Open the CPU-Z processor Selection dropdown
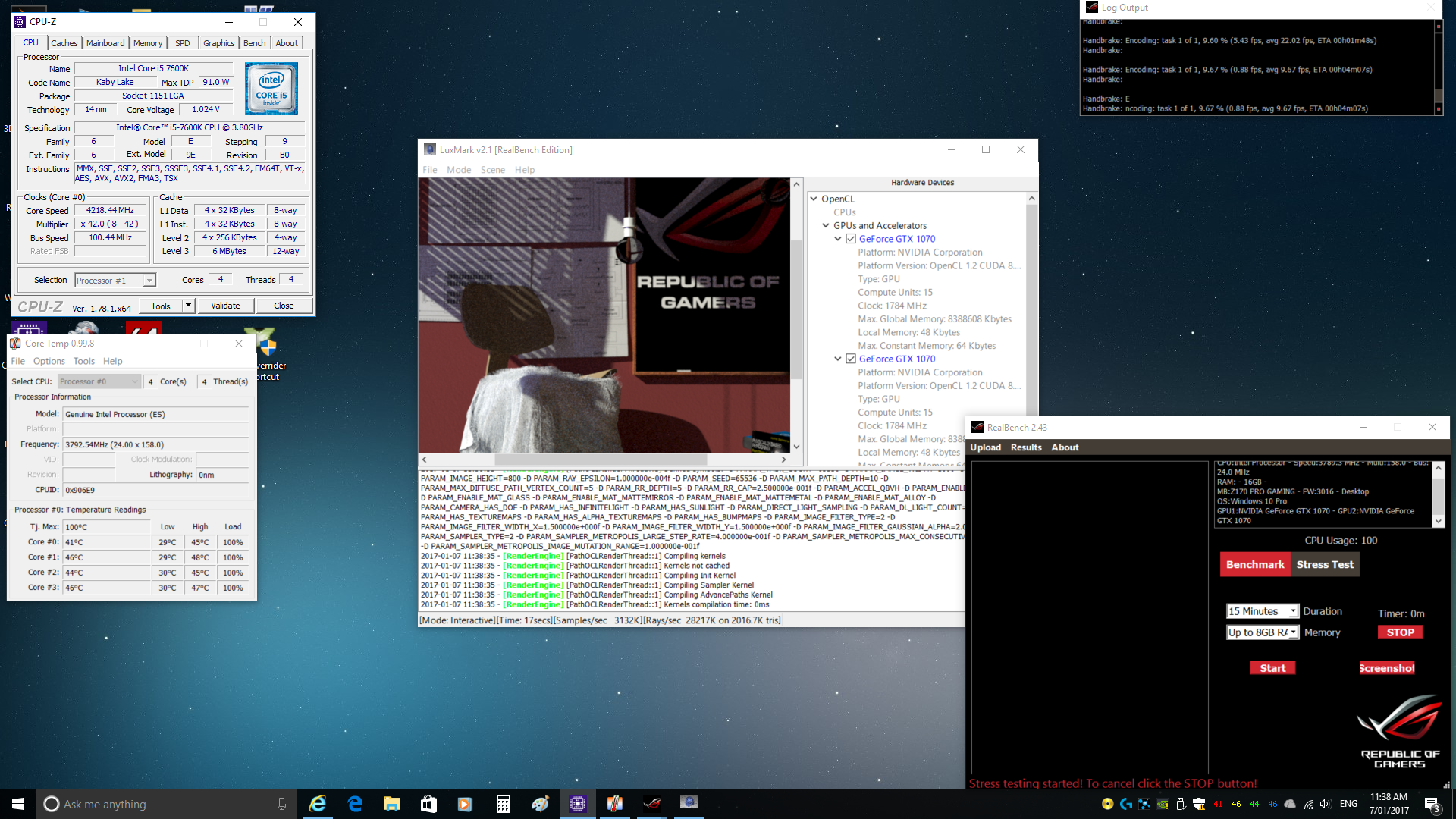 [115, 281]
